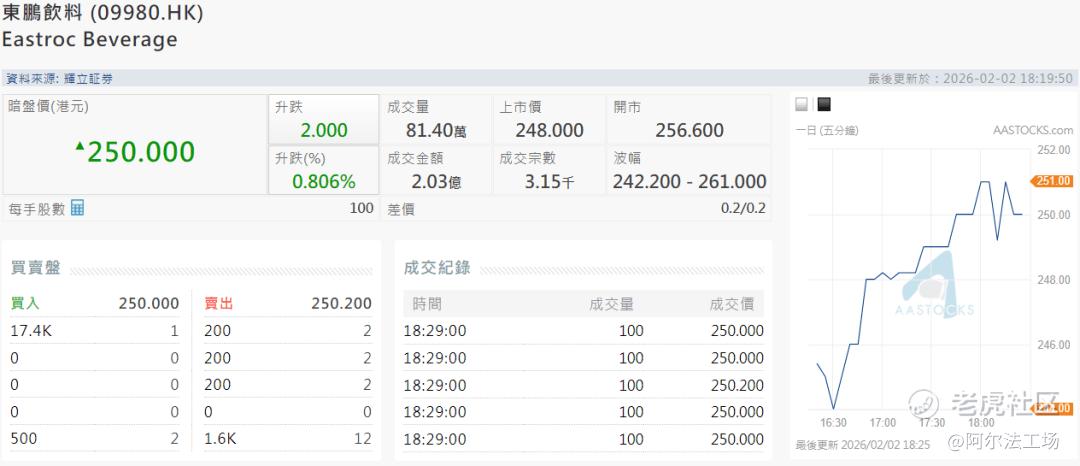The height and width of the screenshot is (466, 1080).
Task: Click the price line chart
Action: point(920,280)
